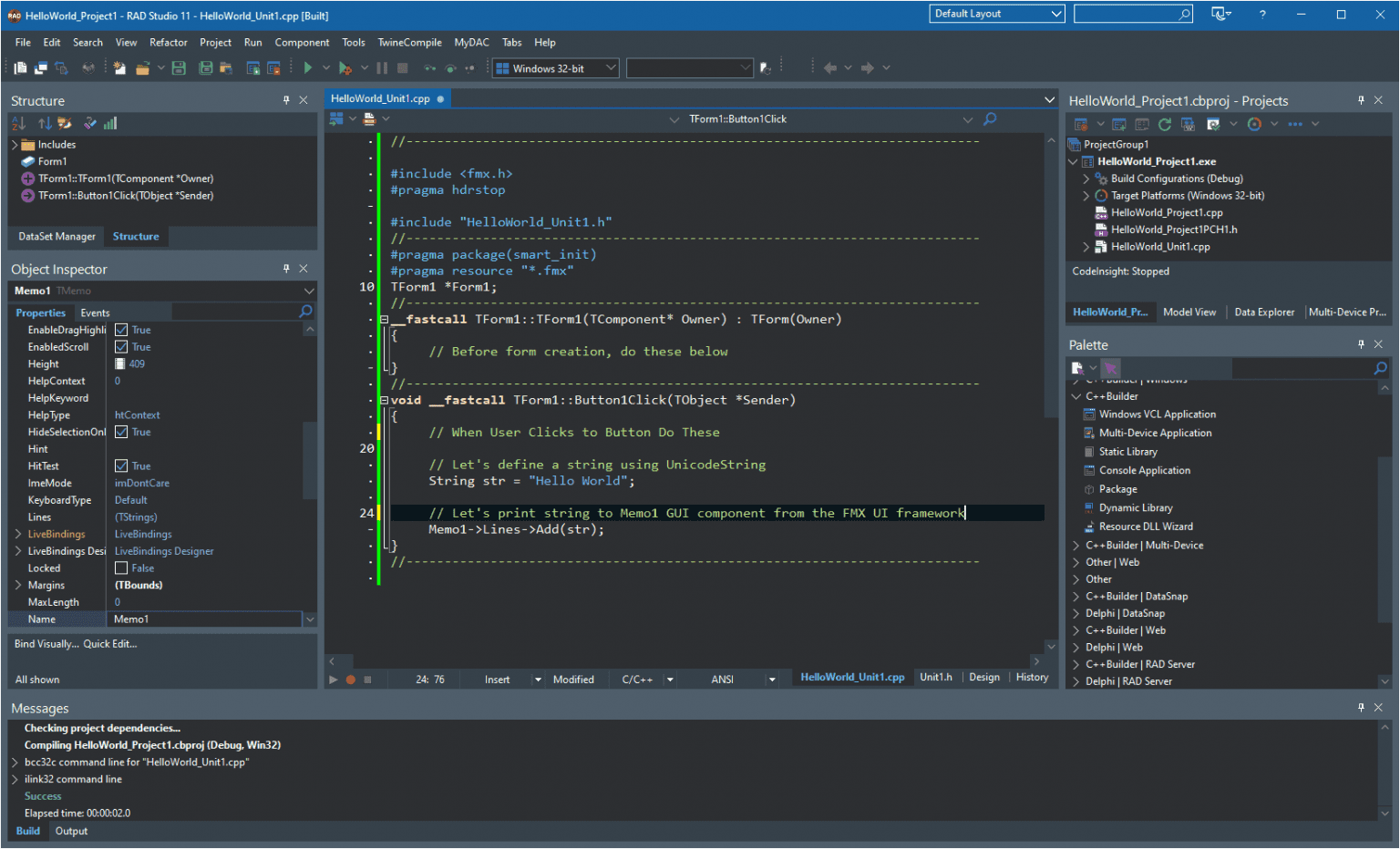Click the three-dots more icon in Projects toolbar
Viewport: 1400px width, 849px height.
(x=1295, y=124)
